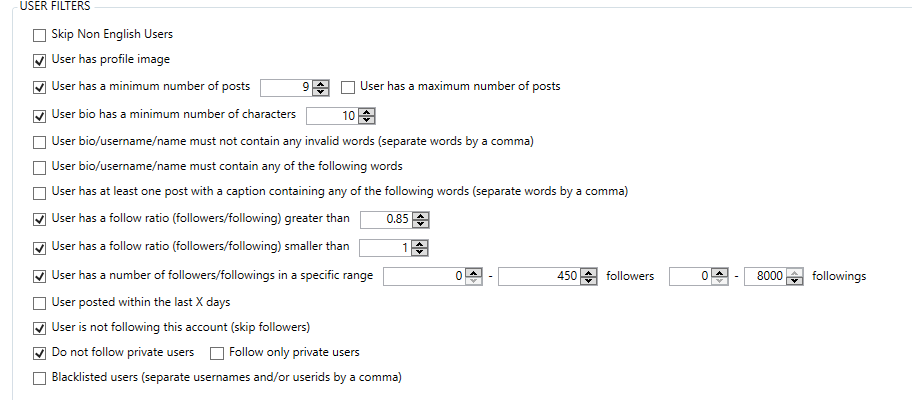Toggle User has a minimum number of posts

click(x=40, y=88)
